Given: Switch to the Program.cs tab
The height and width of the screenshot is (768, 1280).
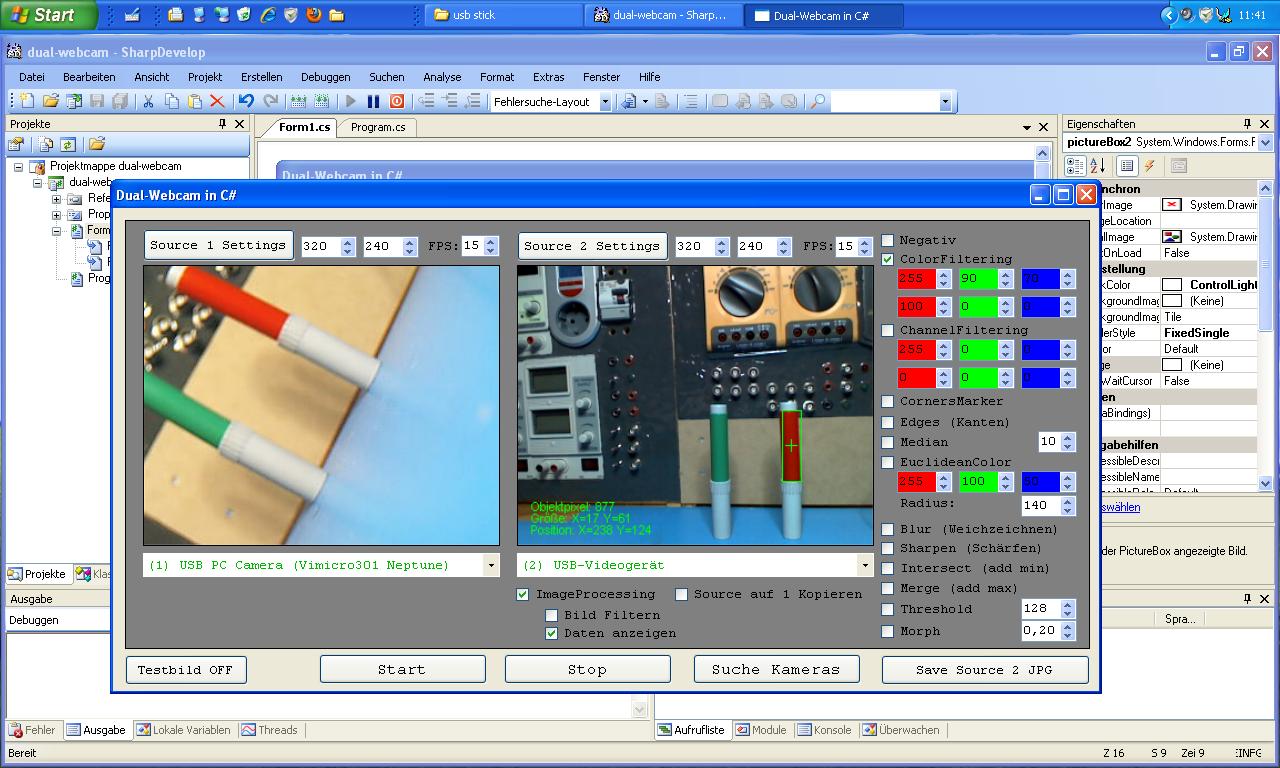Looking at the screenshot, I should [378, 127].
